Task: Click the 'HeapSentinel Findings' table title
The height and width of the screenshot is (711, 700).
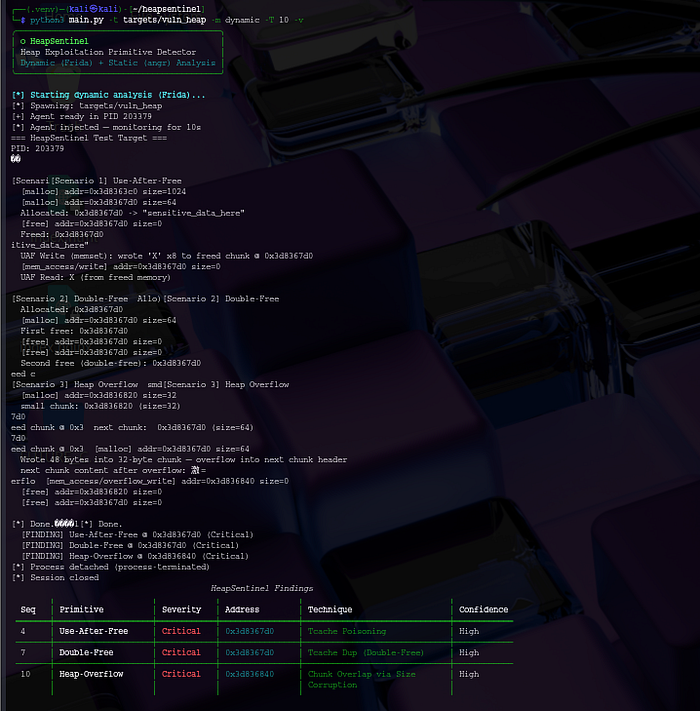Action: (x=262, y=589)
